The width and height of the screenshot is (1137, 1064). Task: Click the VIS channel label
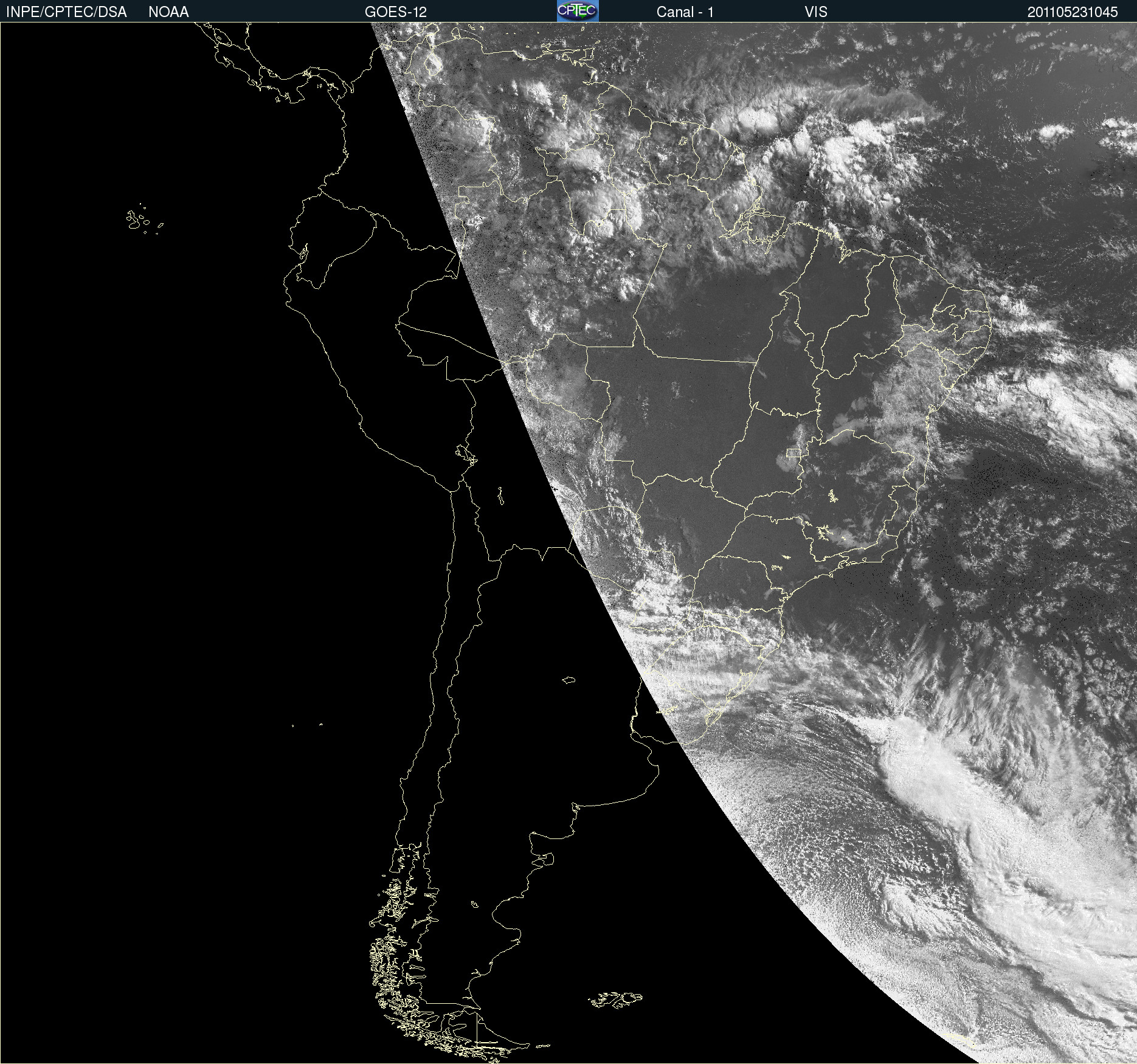click(816, 12)
